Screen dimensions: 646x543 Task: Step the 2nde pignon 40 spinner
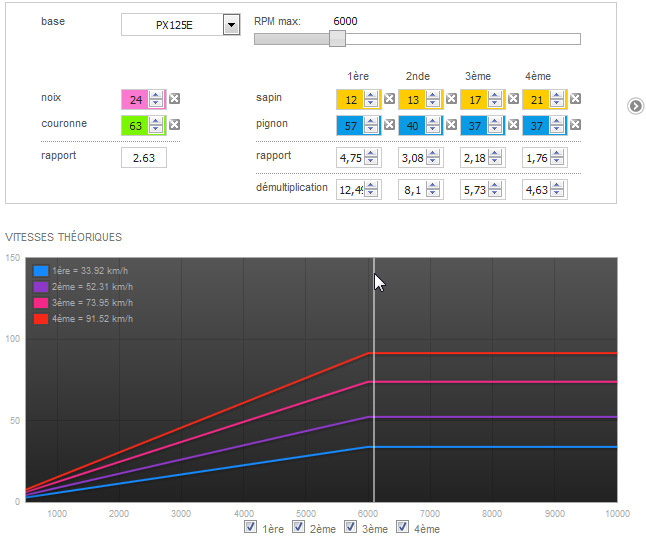433,125
